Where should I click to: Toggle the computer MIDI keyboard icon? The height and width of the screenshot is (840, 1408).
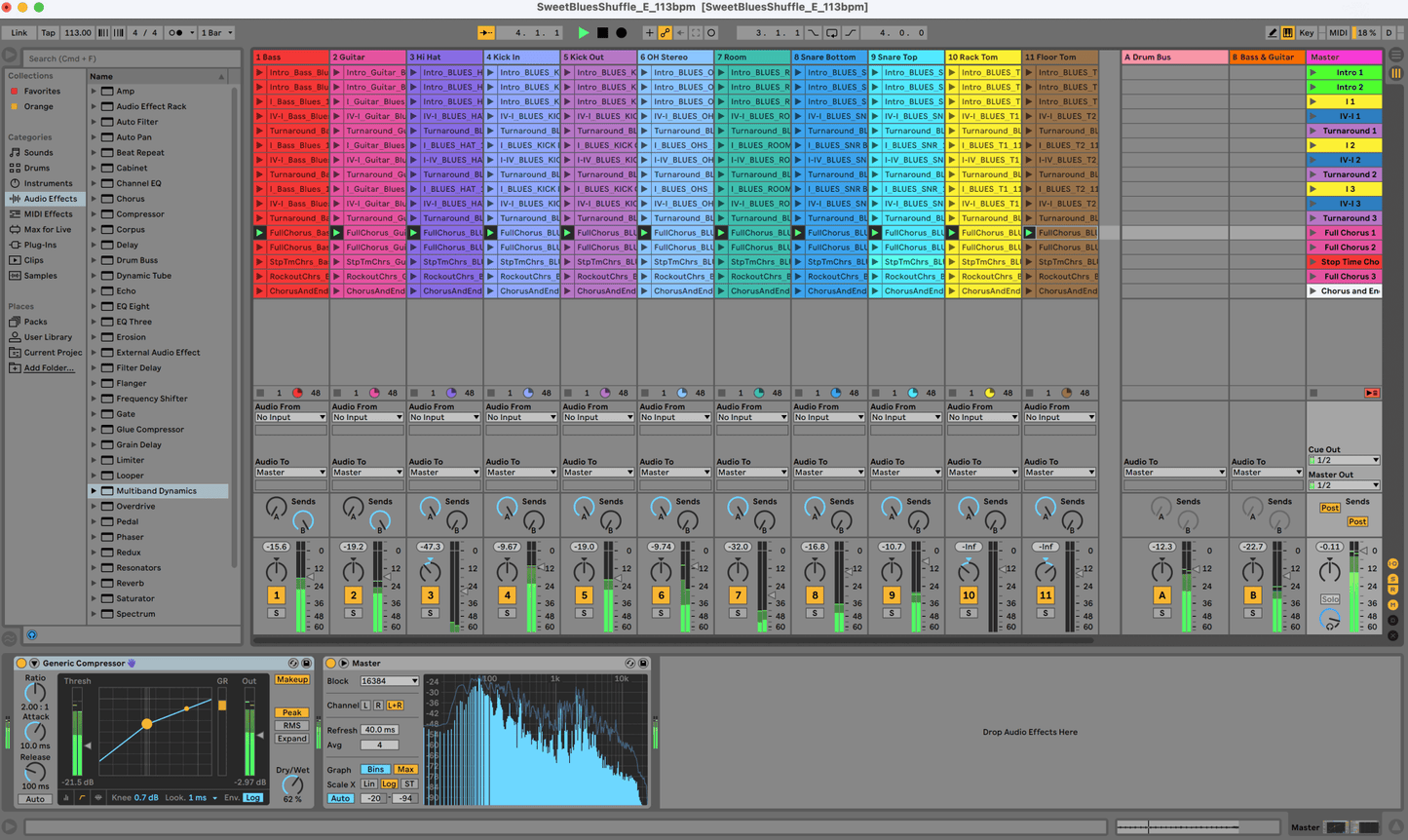click(1287, 33)
